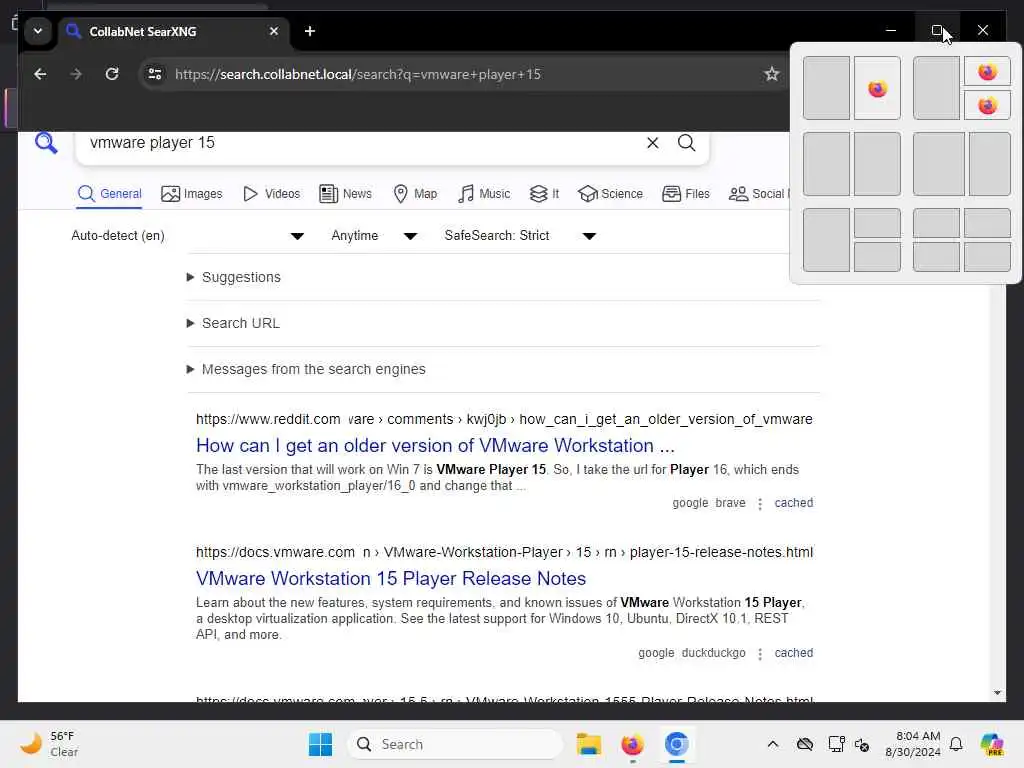Screen dimensions: 1024x768
Task: Open Firefox from the taskbar
Action: click(x=632, y=744)
